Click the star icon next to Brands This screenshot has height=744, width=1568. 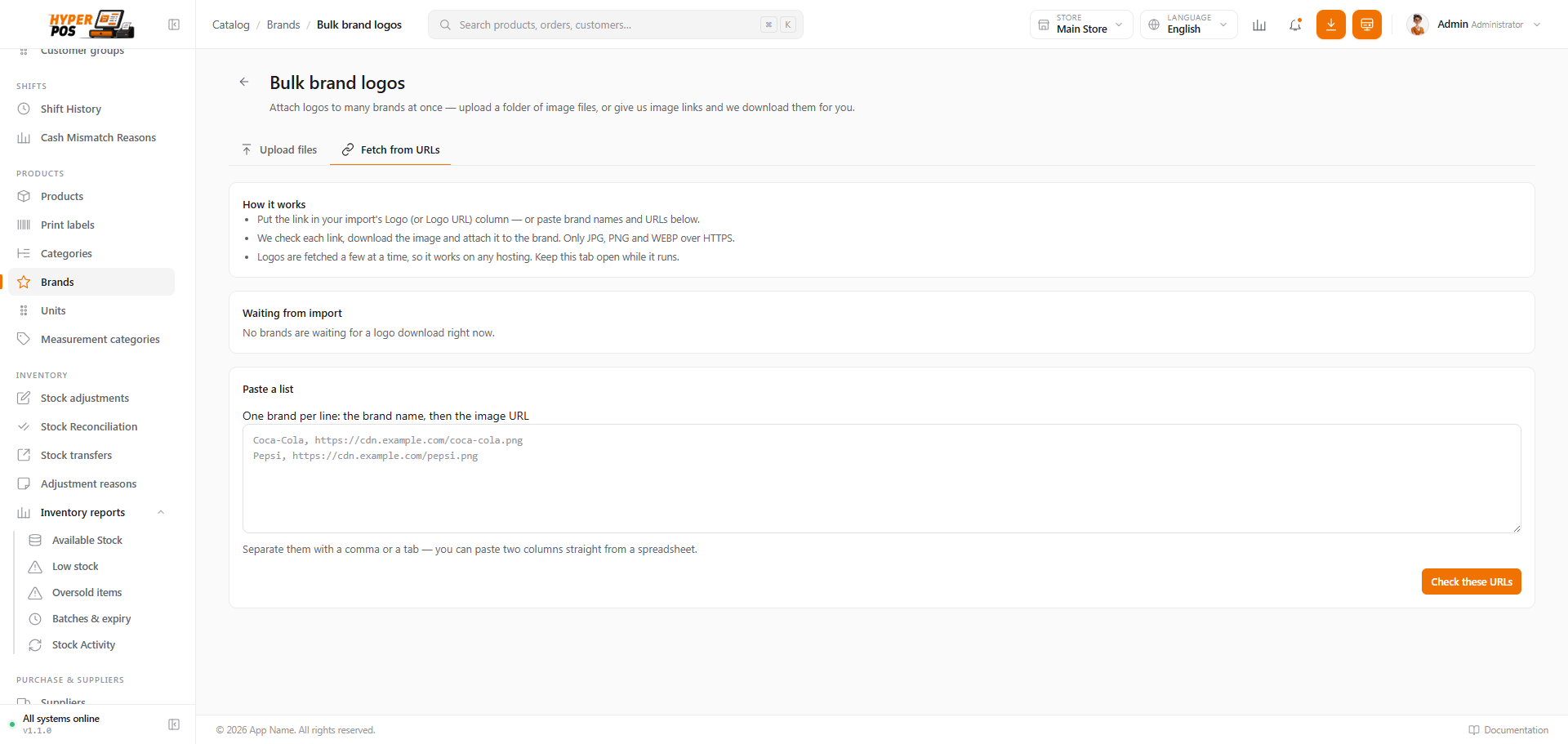point(24,282)
